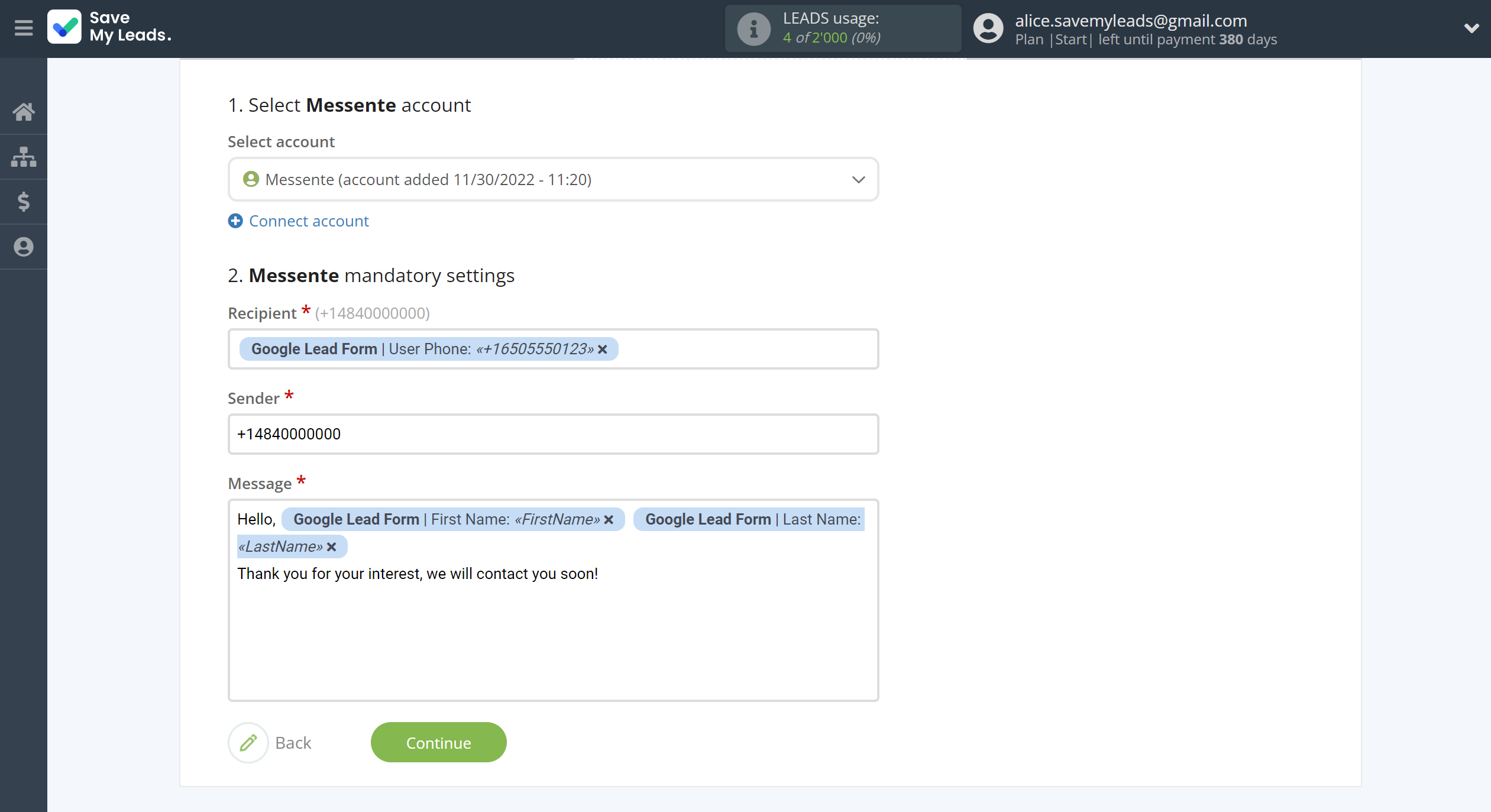Open the billing dollar sidebar icon
The width and height of the screenshot is (1491, 812).
(x=24, y=202)
